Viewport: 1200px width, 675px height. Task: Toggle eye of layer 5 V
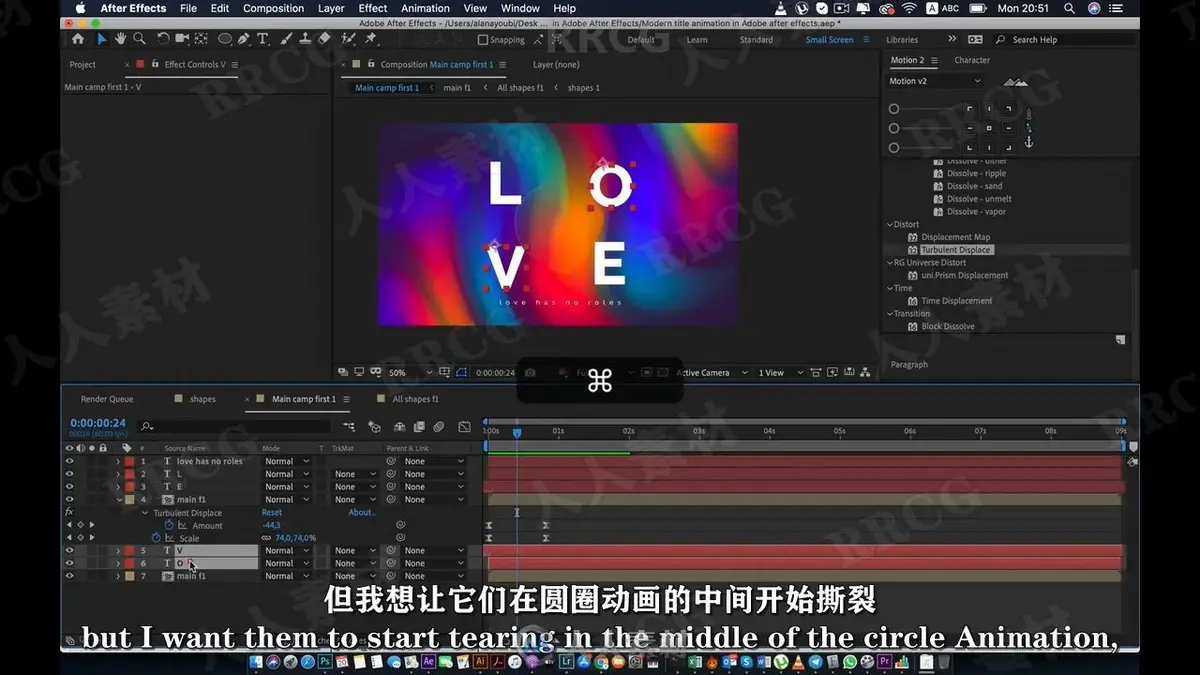70,551
